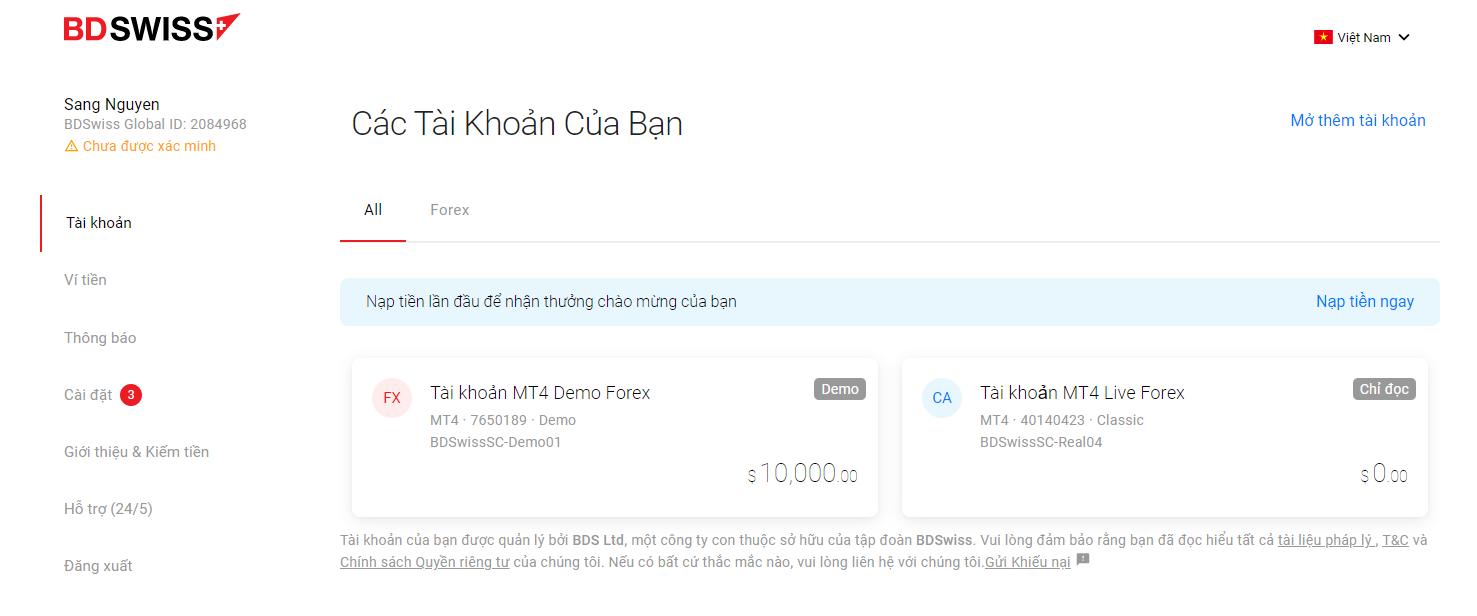This screenshot has height=616, width=1477.
Task: Open the Tài khoản MT4 Live Forex card title
Action: point(1082,393)
